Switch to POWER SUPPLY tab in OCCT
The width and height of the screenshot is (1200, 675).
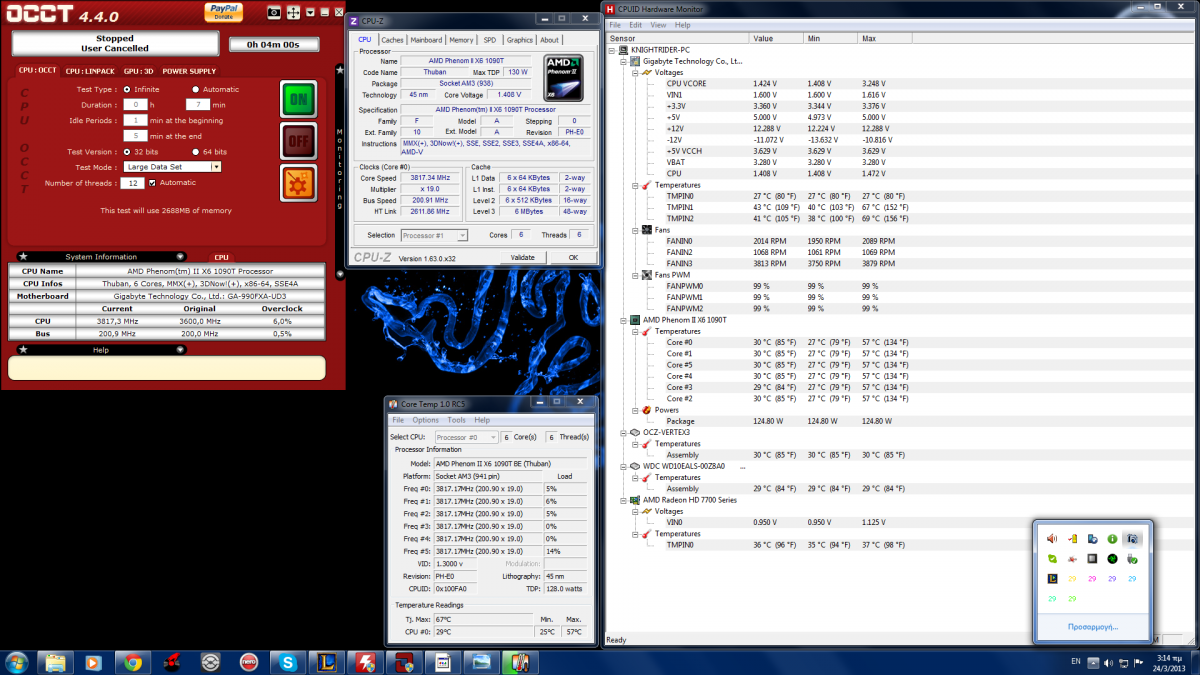coord(189,71)
